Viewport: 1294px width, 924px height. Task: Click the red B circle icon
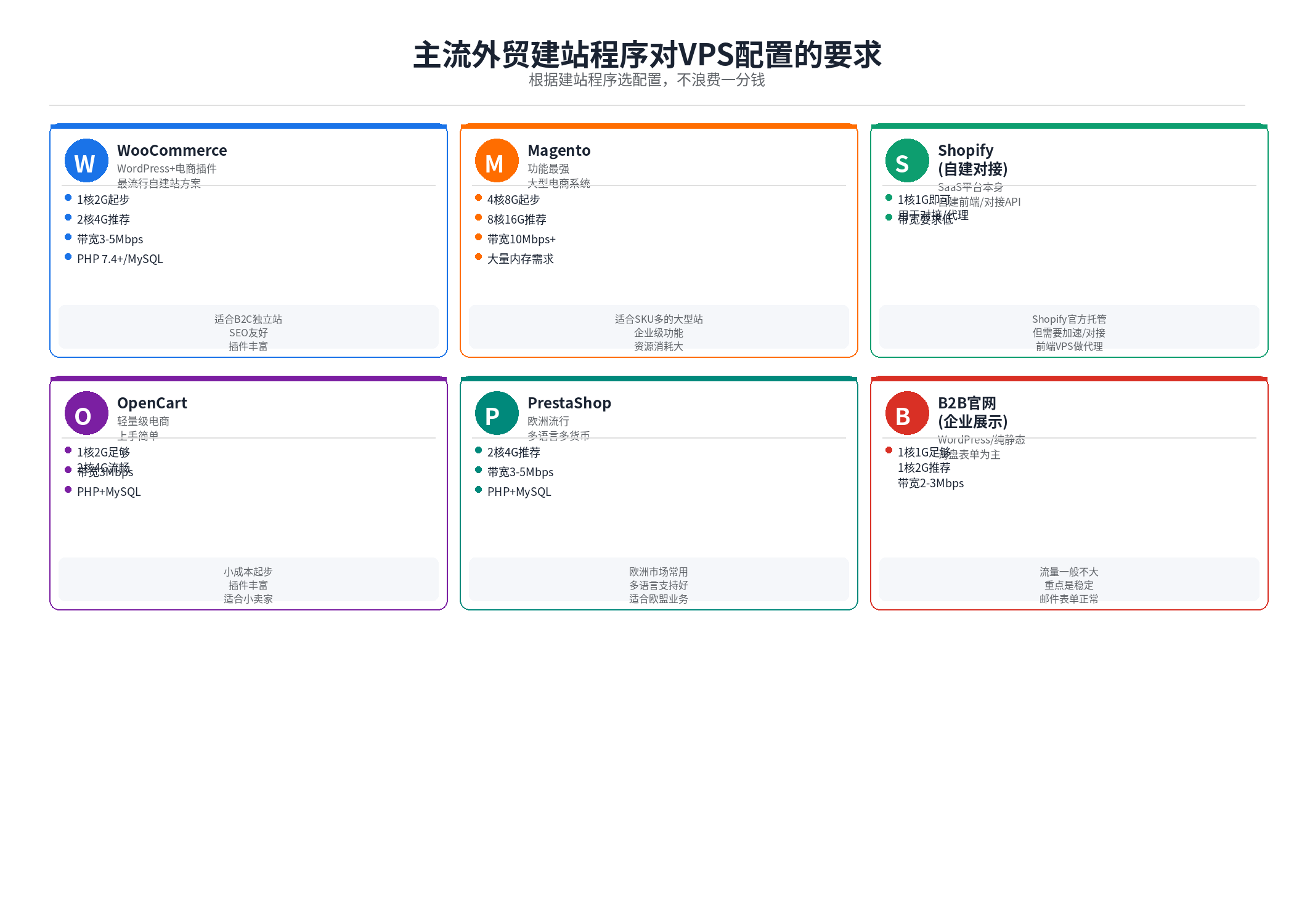tap(907, 413)
